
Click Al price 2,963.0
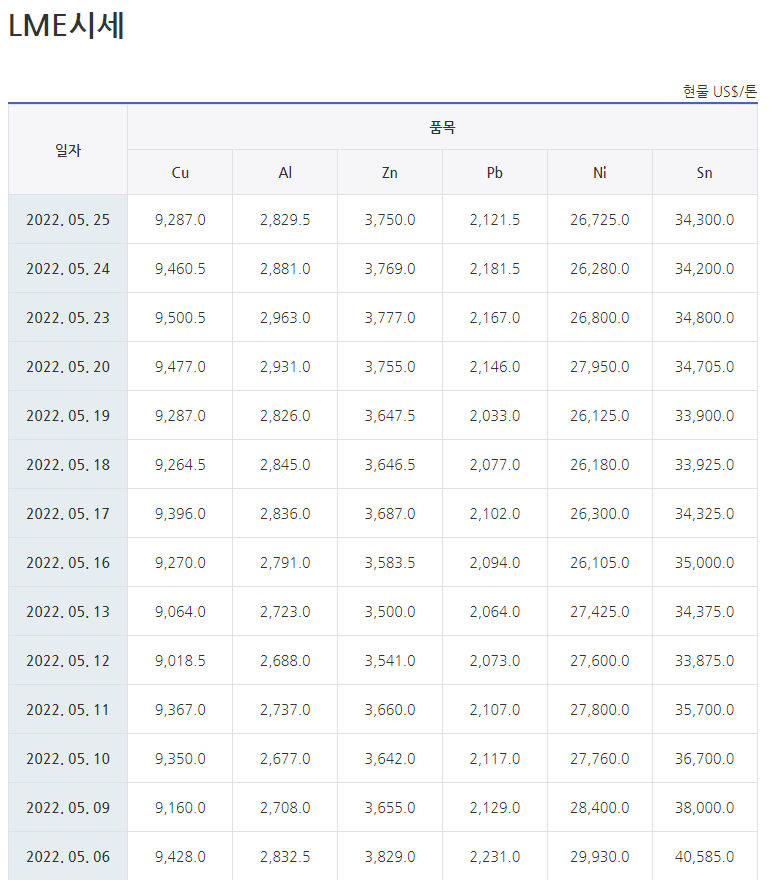285,318
